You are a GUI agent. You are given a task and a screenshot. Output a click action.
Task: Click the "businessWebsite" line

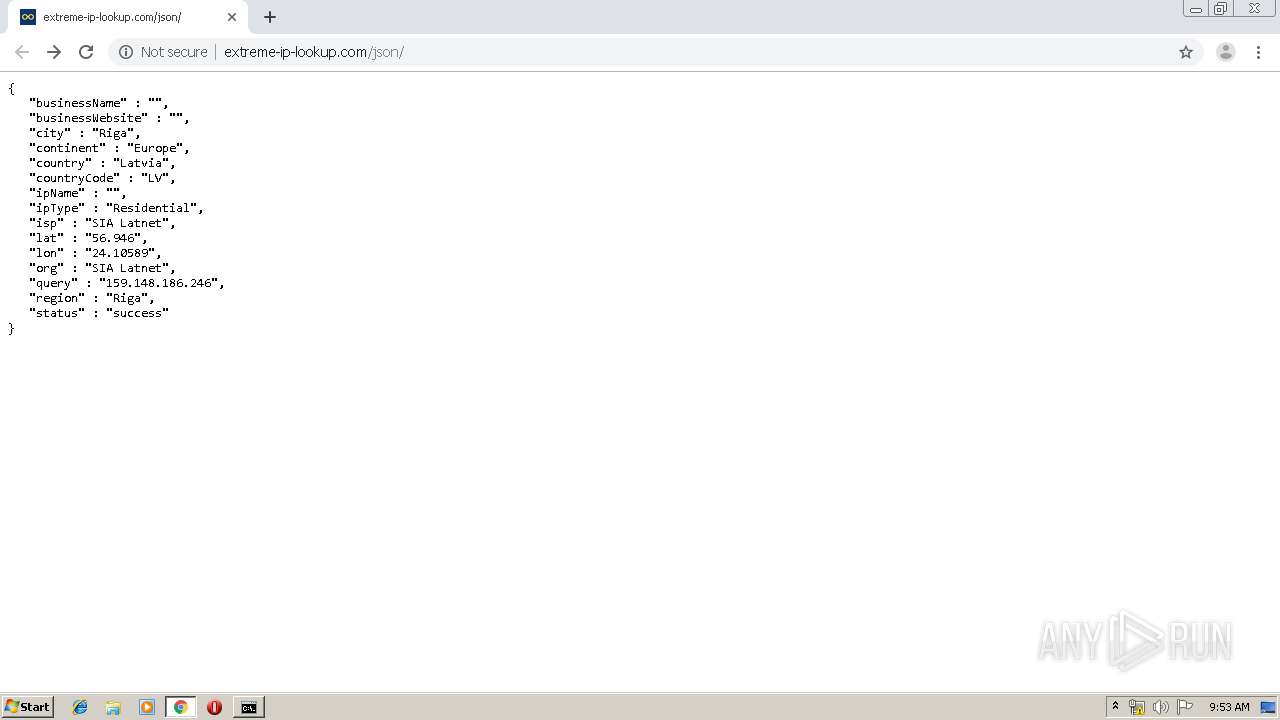click(x=109, y=118)
